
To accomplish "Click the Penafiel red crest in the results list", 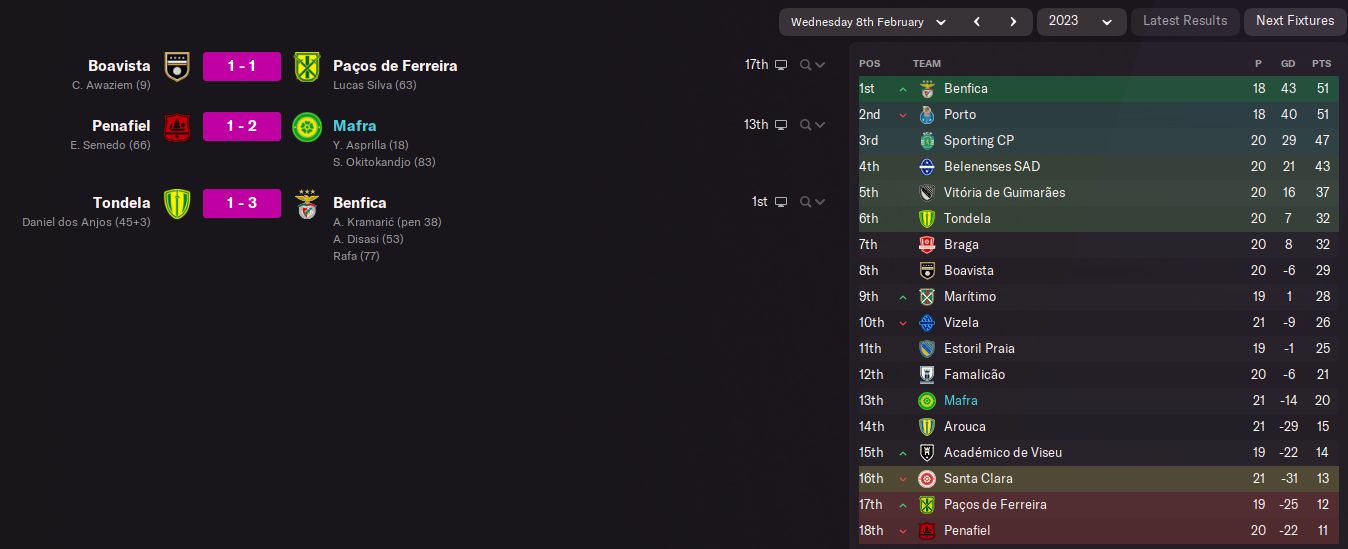I will coord(177,126).
